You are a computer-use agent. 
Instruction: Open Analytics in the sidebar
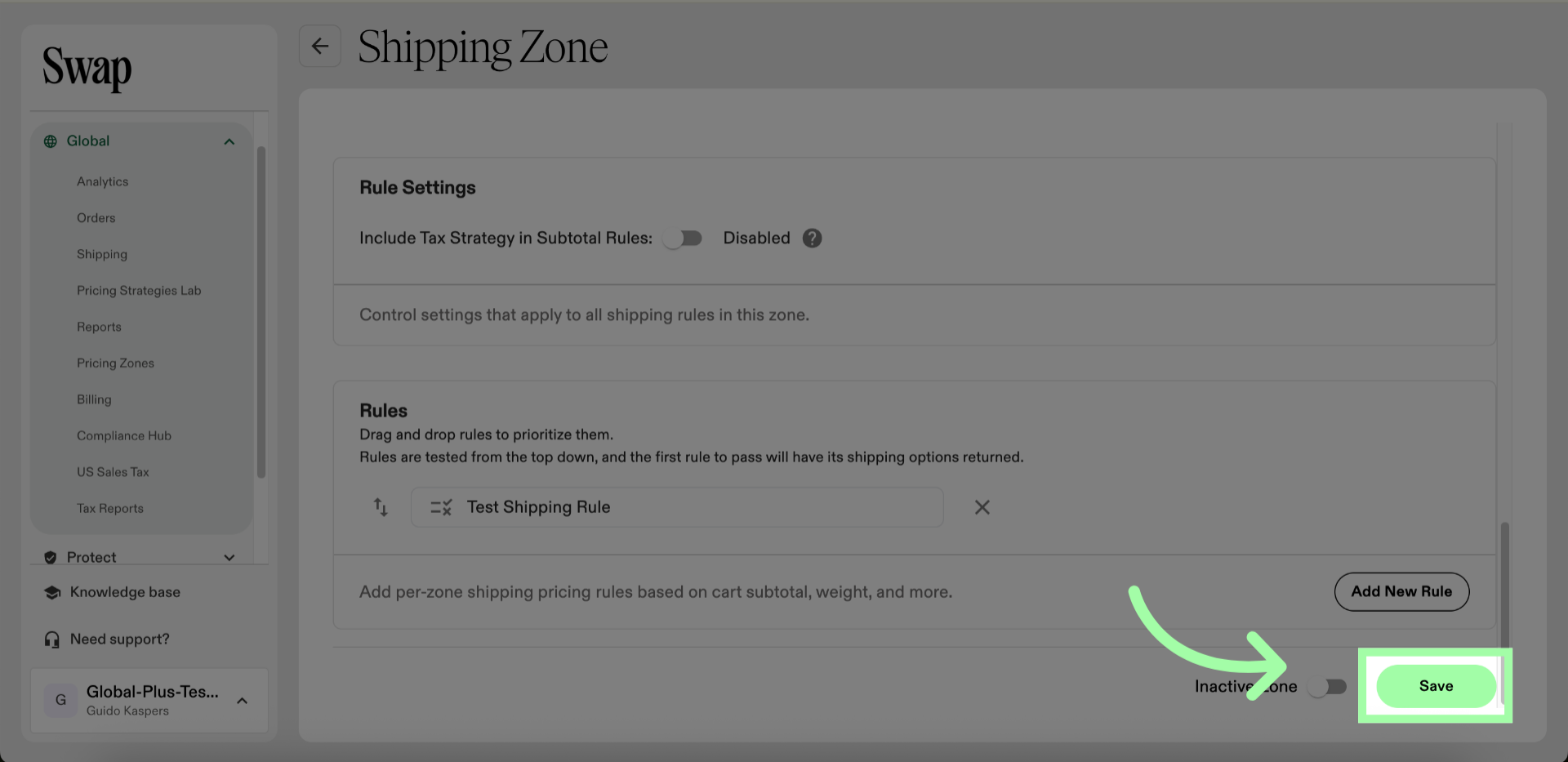click(x=103, y=181)
